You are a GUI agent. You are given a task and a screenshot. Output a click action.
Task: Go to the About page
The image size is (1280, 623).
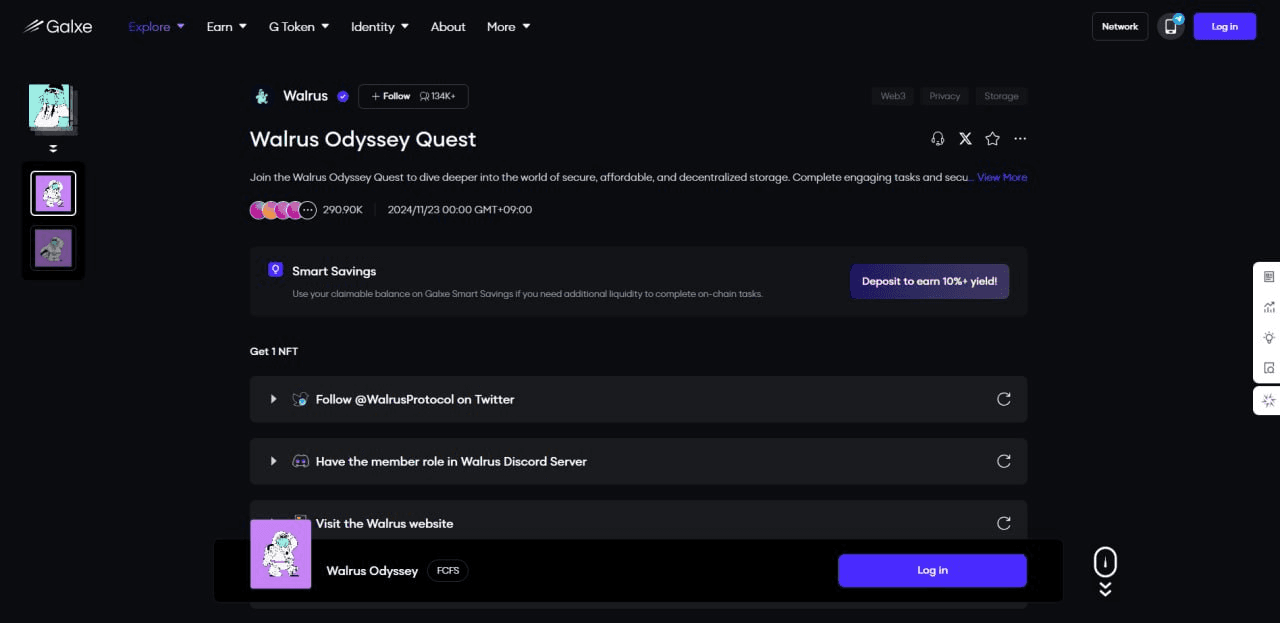(x=448, y=26)
